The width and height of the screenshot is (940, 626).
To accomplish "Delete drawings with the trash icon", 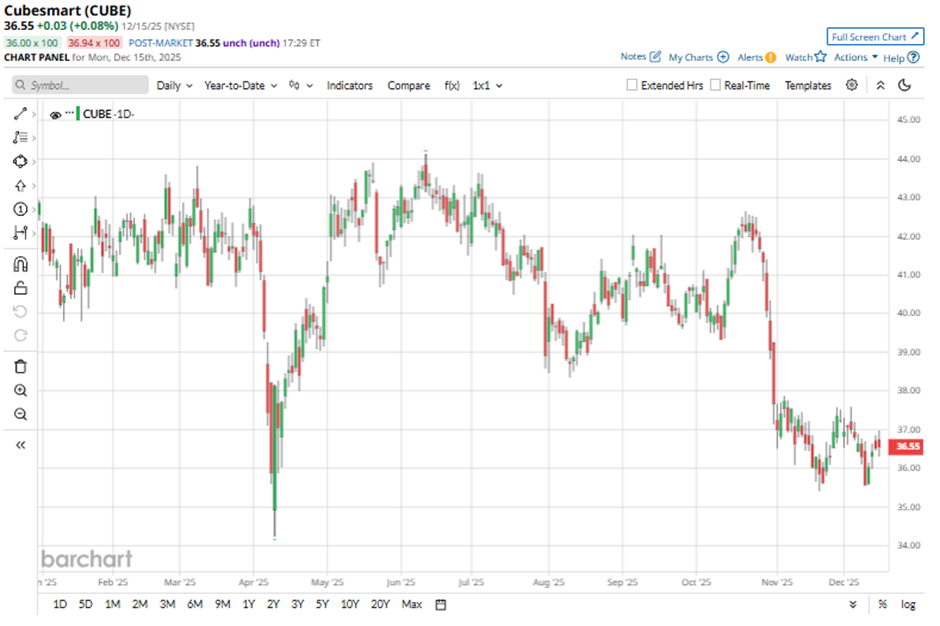I will (x=20, y=366).
